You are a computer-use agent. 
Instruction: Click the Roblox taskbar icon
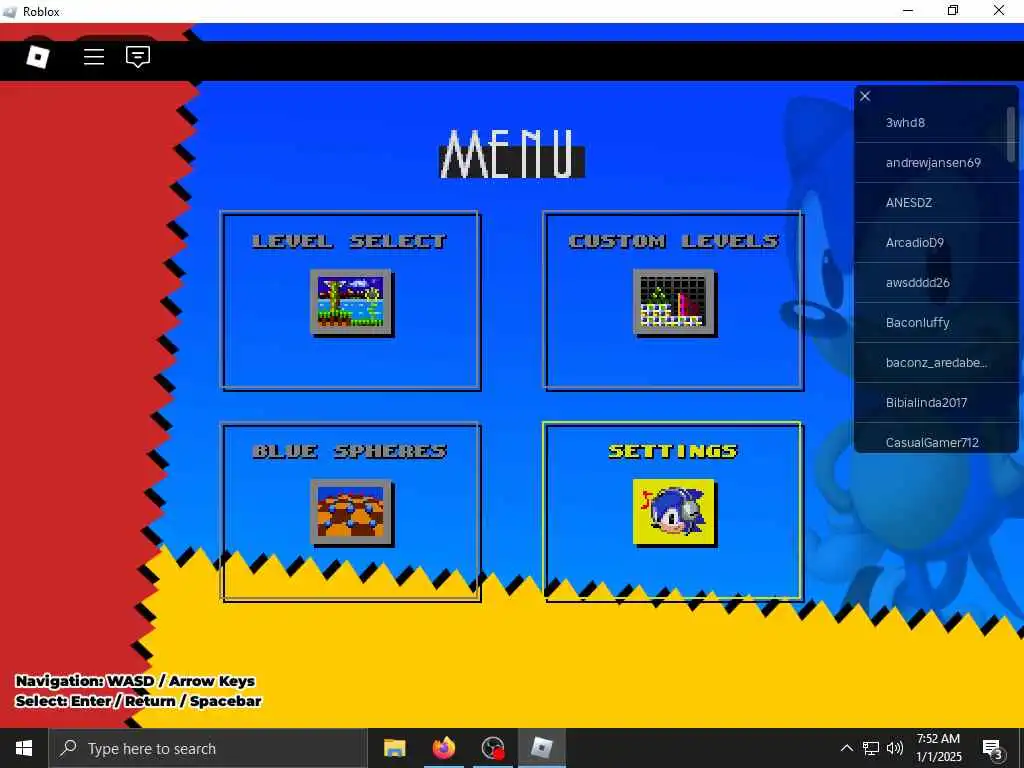[542, 748]
